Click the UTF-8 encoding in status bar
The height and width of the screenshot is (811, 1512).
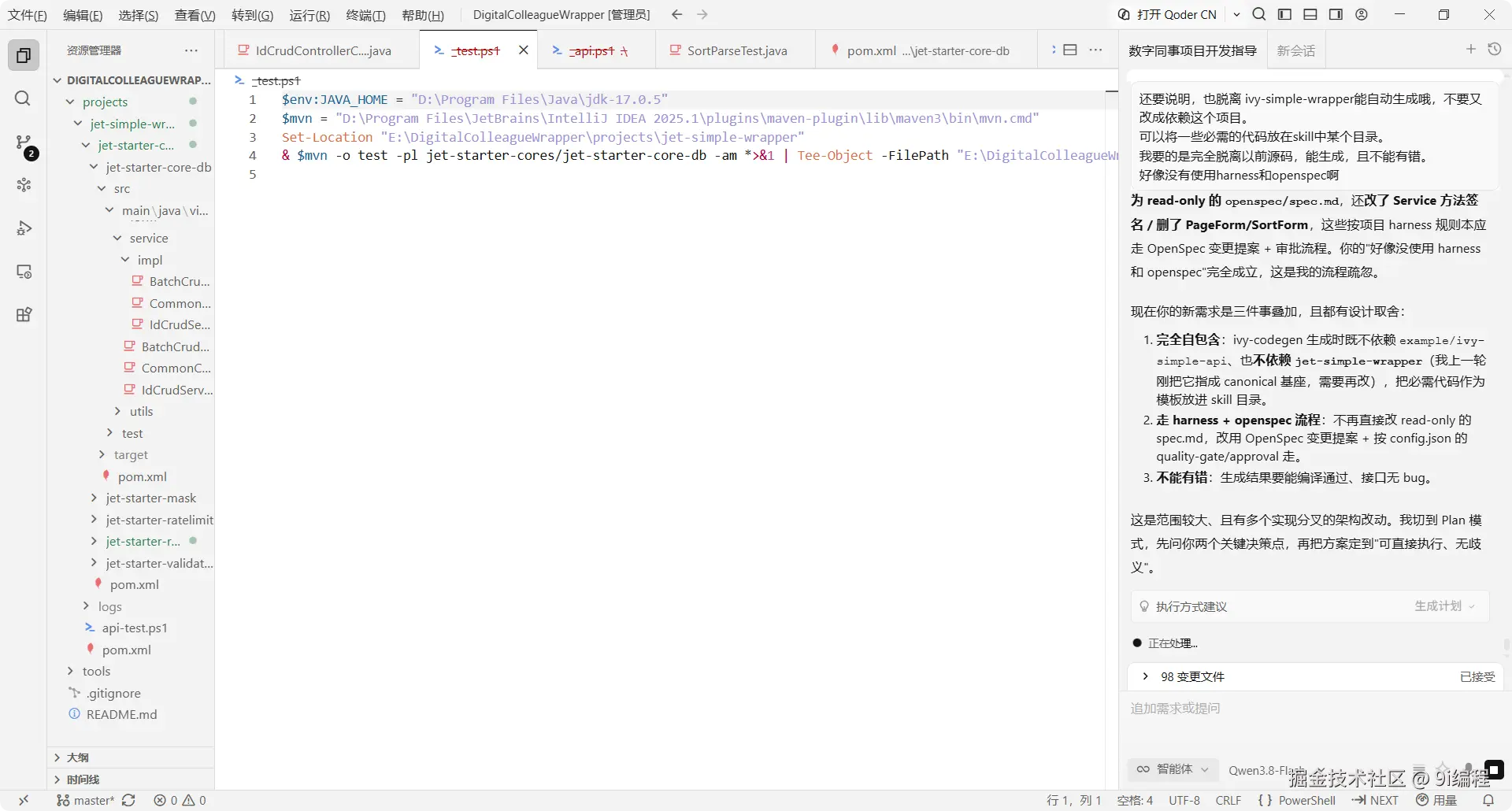(x=1184, y=800)
